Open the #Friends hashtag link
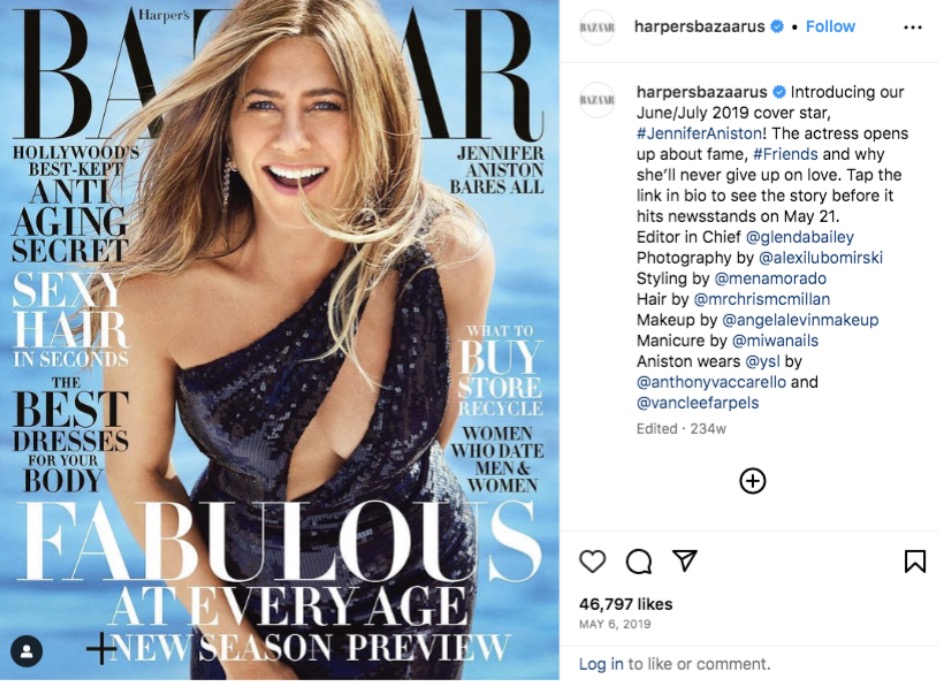 coord(785,154)
